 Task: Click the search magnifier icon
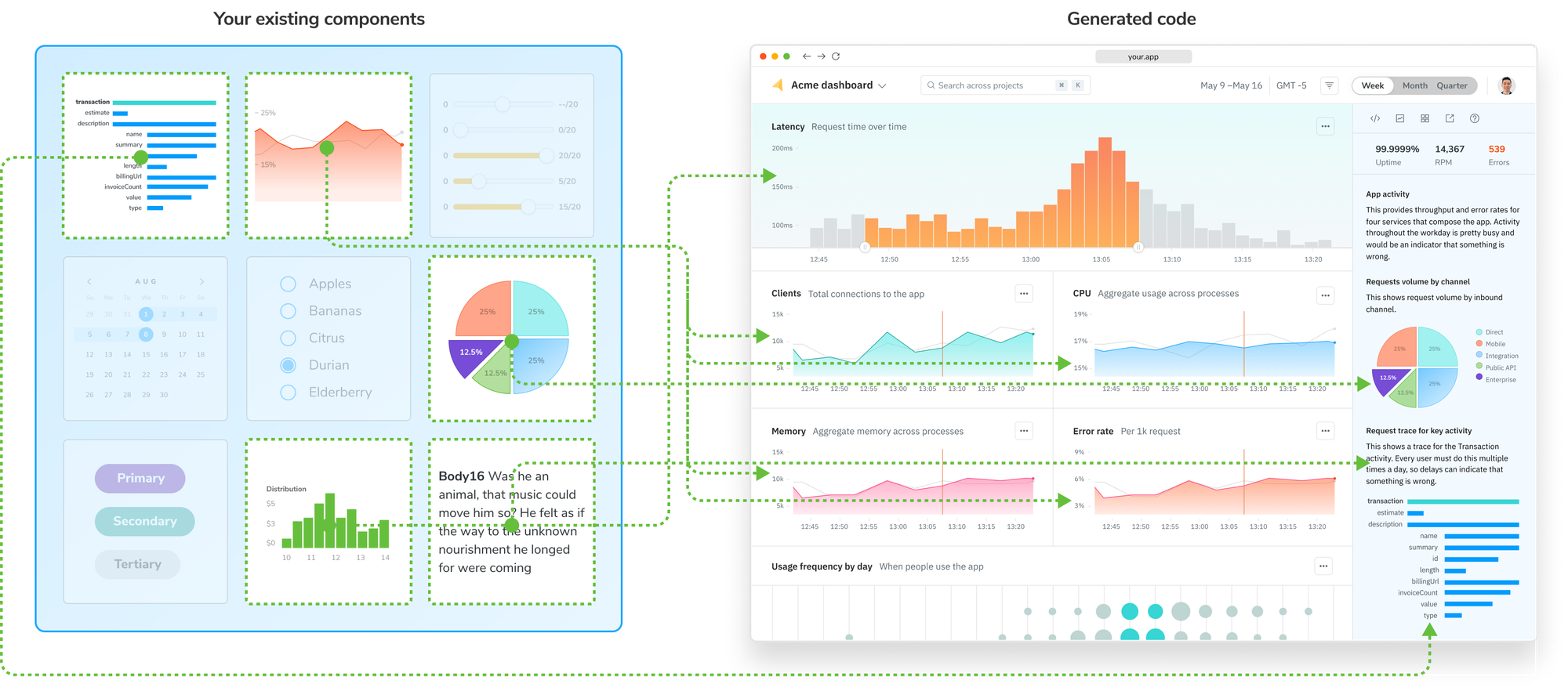coord(931,85)
